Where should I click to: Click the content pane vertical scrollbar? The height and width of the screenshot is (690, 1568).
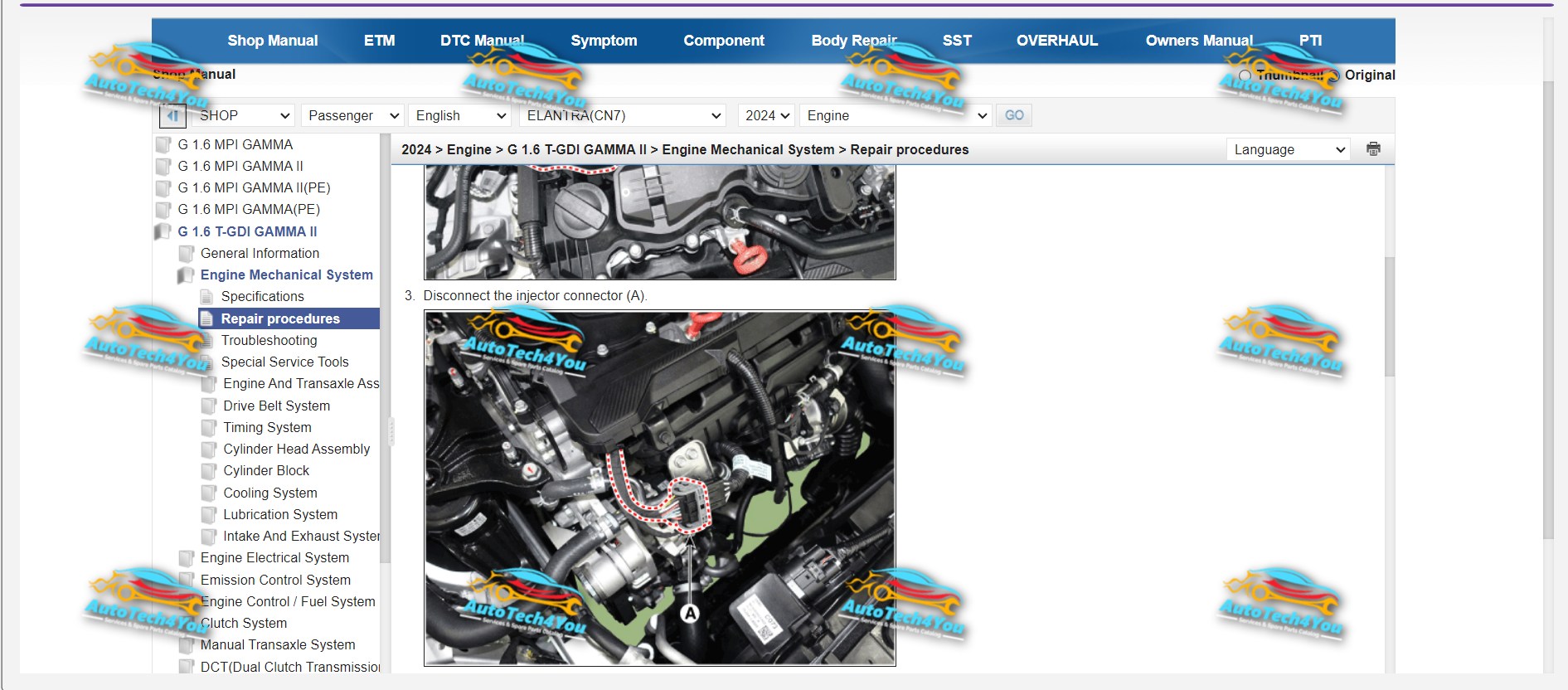[x=1390, y=317]
